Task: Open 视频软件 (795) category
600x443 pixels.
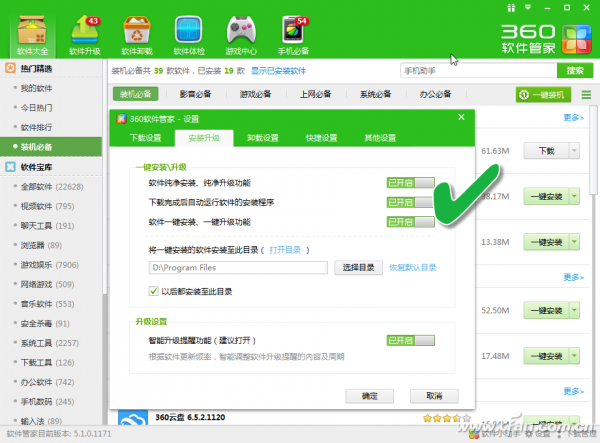Action: [x=47, y=206]
